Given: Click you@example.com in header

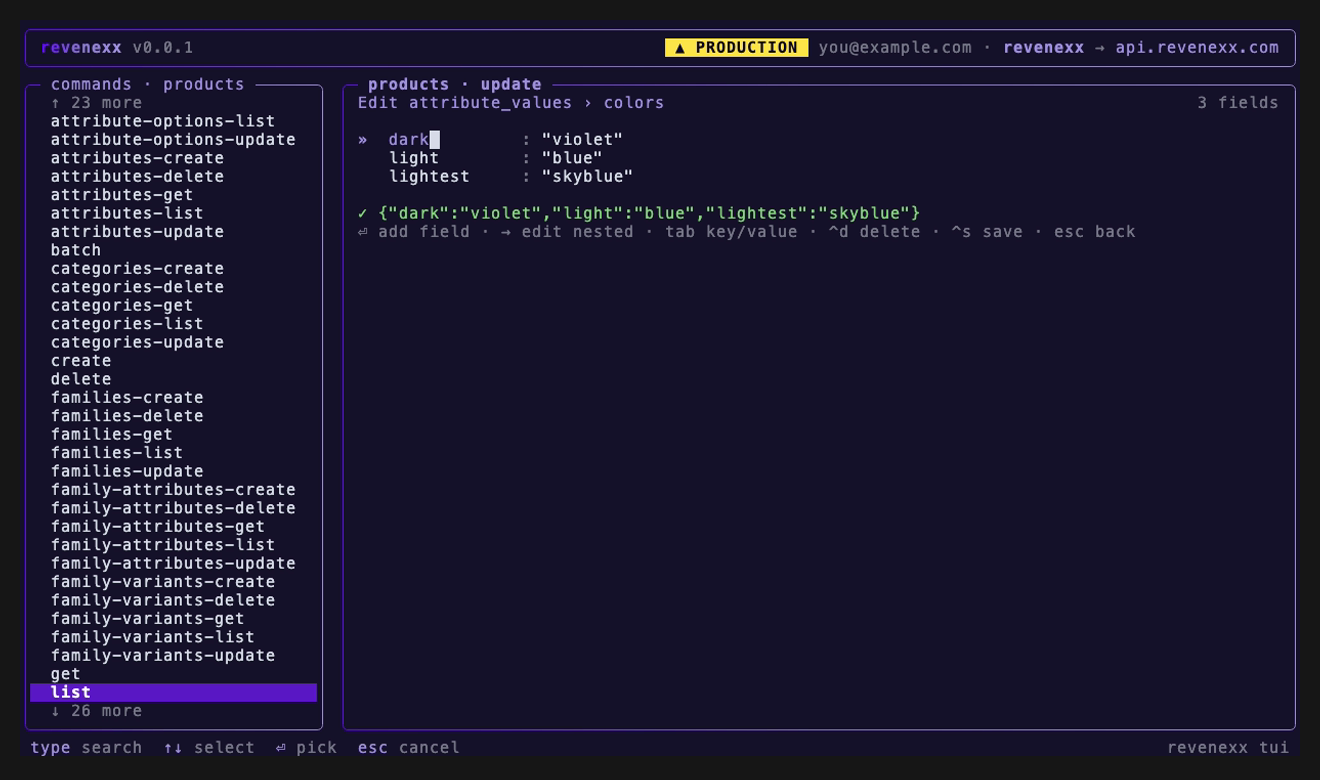Looking at the screenshot, I should (895, 48).
